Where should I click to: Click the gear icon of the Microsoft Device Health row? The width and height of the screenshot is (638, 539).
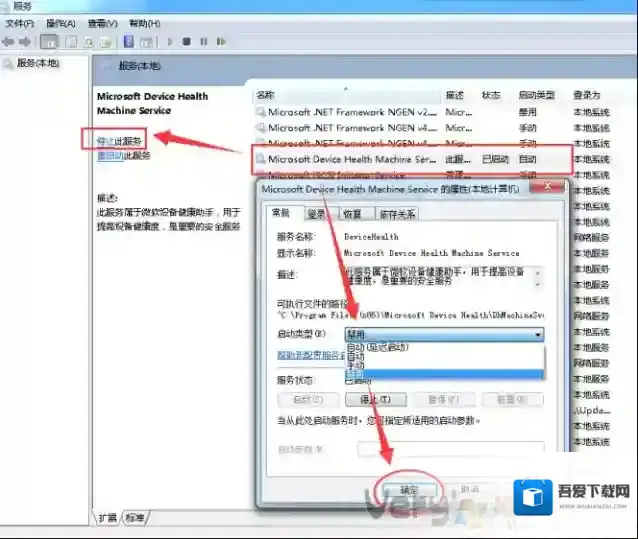click(x=260, y=159)
